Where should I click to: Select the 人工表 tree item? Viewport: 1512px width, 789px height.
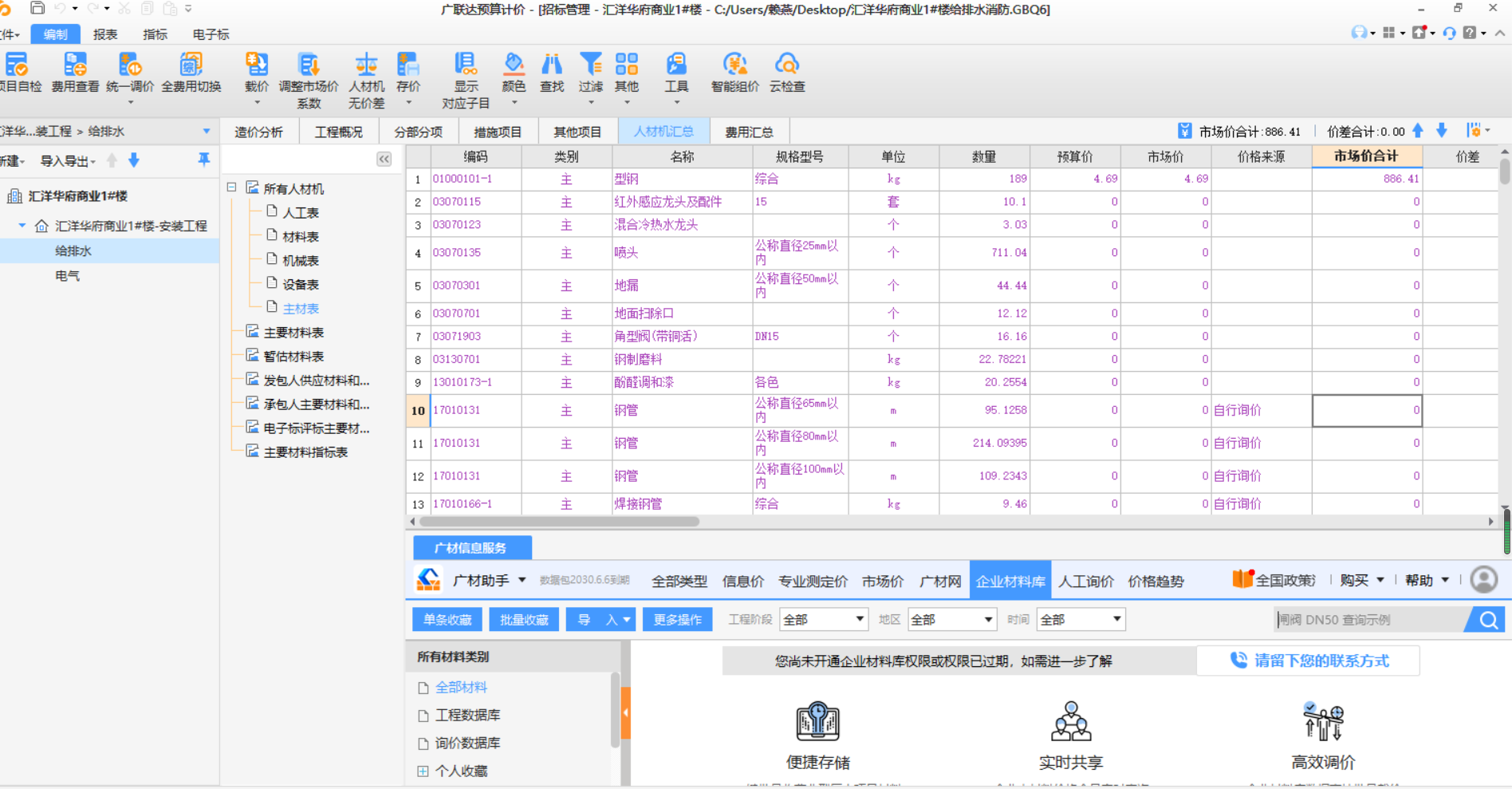click(301, 212)
